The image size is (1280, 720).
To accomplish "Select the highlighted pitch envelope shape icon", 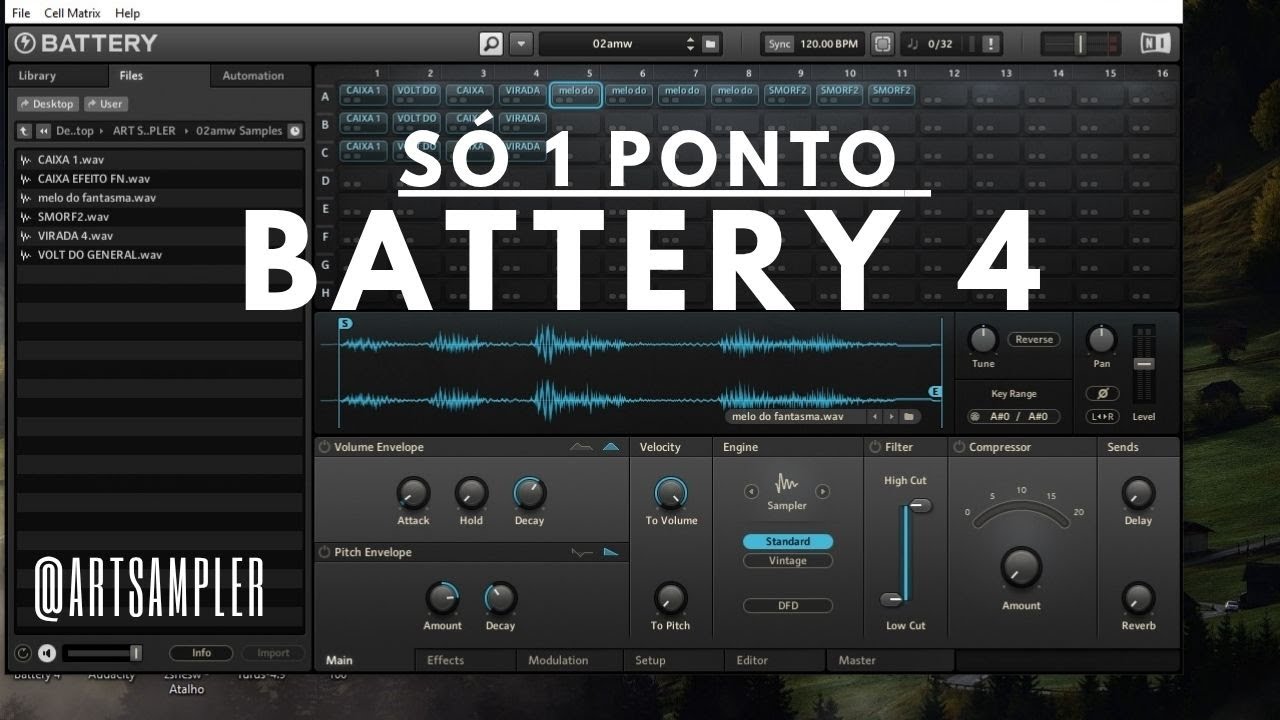I will point(611,552).
